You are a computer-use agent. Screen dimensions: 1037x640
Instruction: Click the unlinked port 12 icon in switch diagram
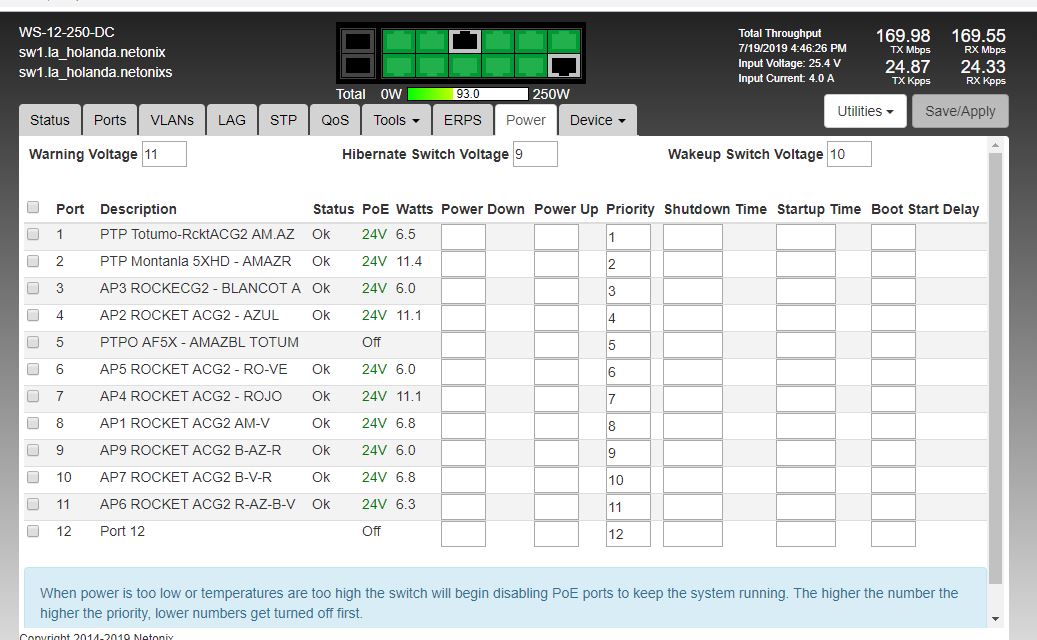[564, 66]
